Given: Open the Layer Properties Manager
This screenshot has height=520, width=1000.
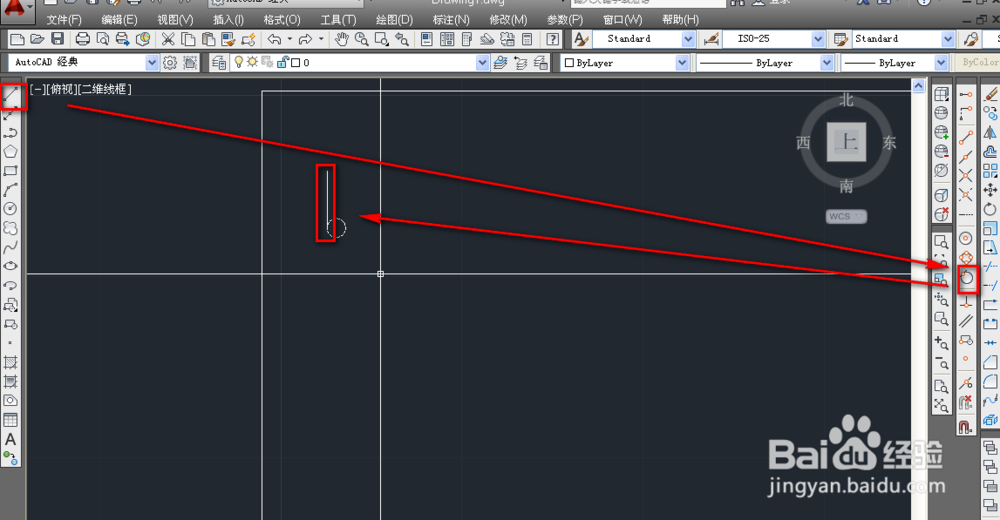Looking at the screenshot, I should 219,63.
